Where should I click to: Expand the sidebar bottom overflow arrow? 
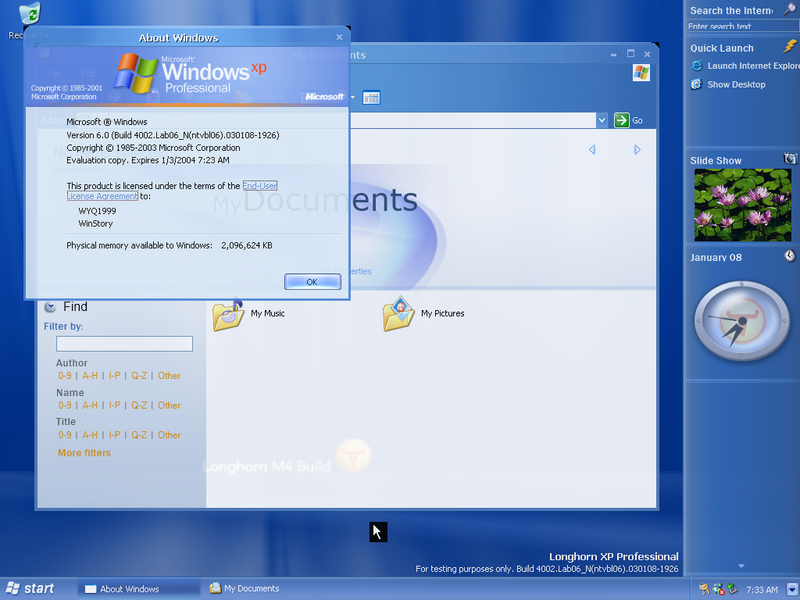coord(741,567)
